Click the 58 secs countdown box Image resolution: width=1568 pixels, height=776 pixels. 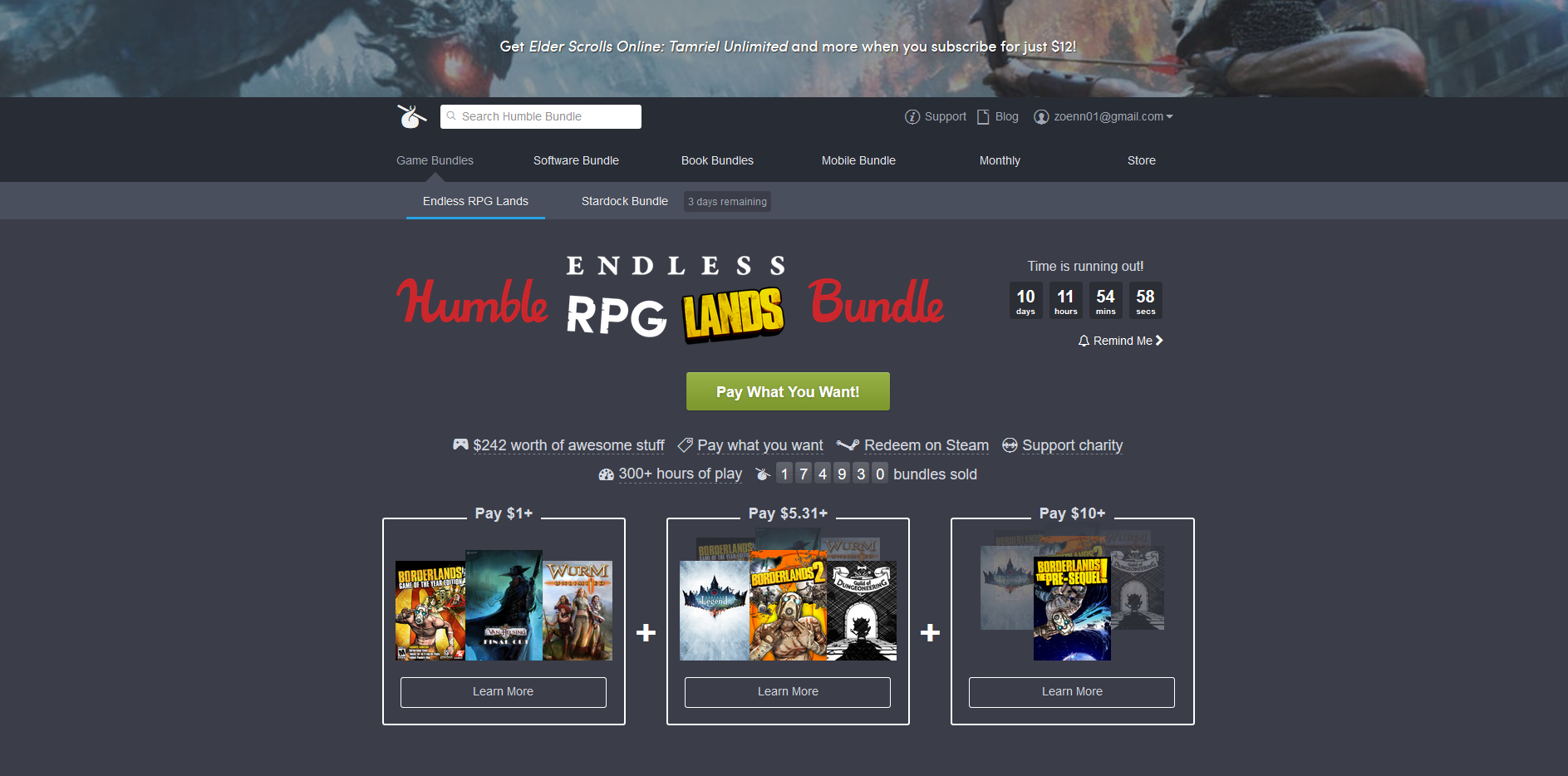1145,301
